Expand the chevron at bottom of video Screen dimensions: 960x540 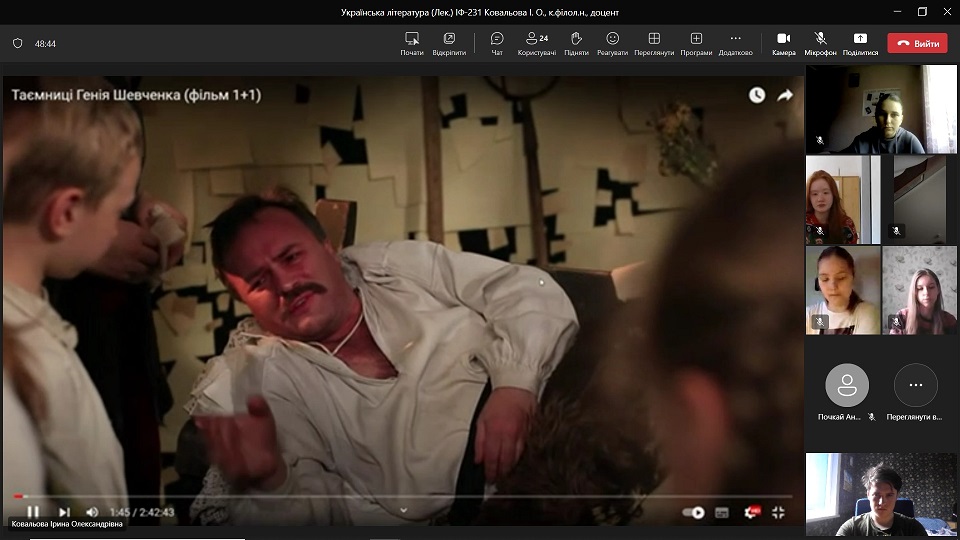pos(403,510)
